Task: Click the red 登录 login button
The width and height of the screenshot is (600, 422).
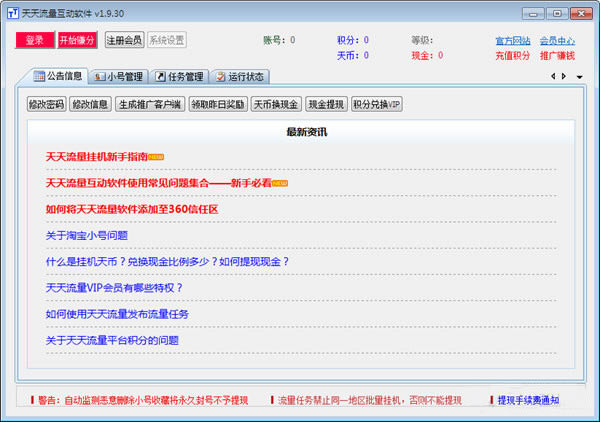Action: 34,40
